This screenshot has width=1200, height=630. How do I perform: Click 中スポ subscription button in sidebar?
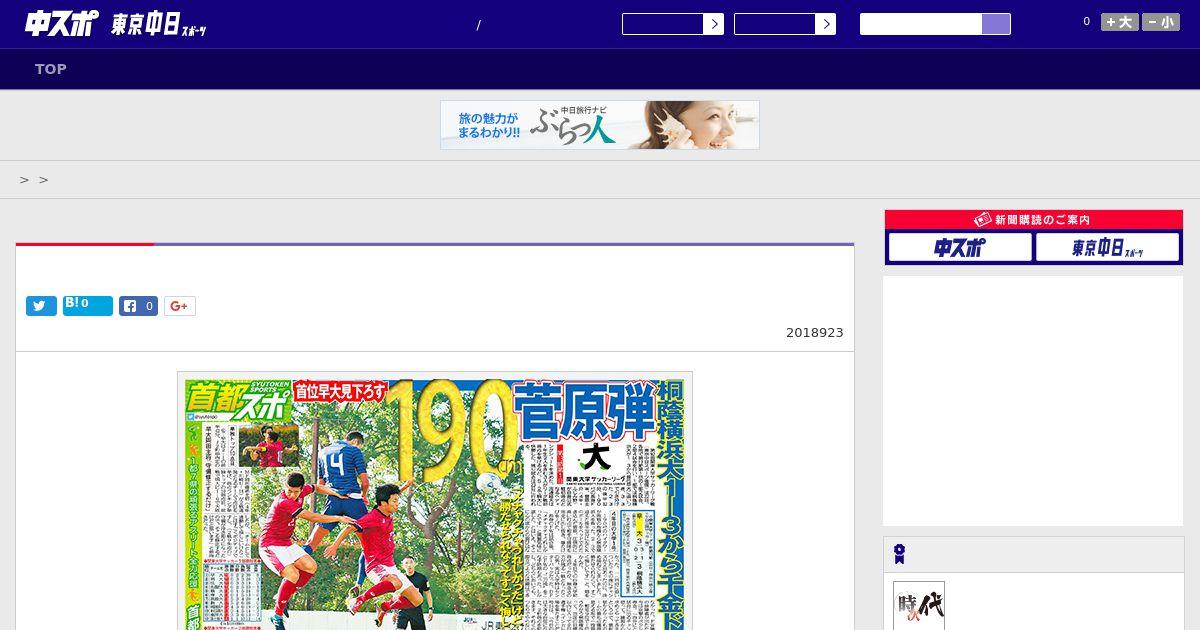(960, 247)
